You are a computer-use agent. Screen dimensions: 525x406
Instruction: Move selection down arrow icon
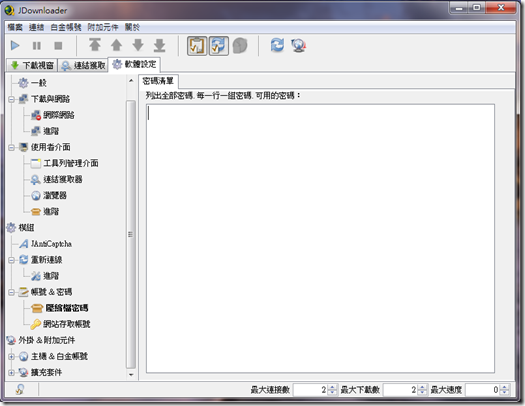[x=138, y=45]
